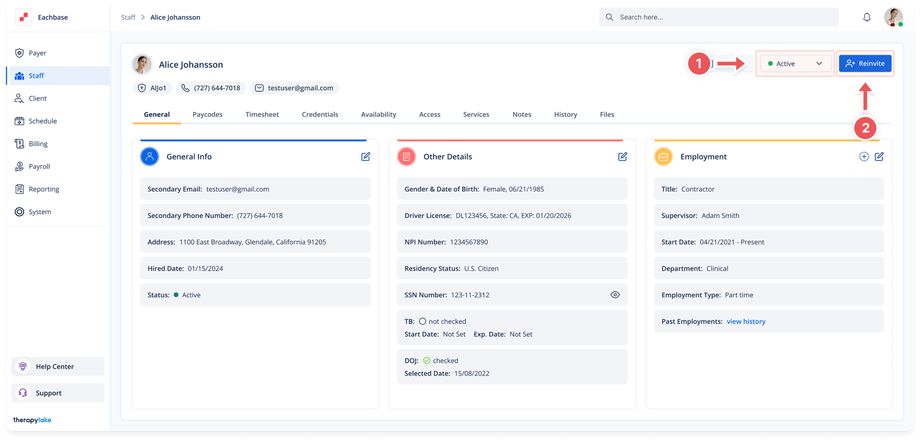The height and width of the screenshot is (441, 920).
Task: Go to Billing in the sidebar
Action: point(38,144)
